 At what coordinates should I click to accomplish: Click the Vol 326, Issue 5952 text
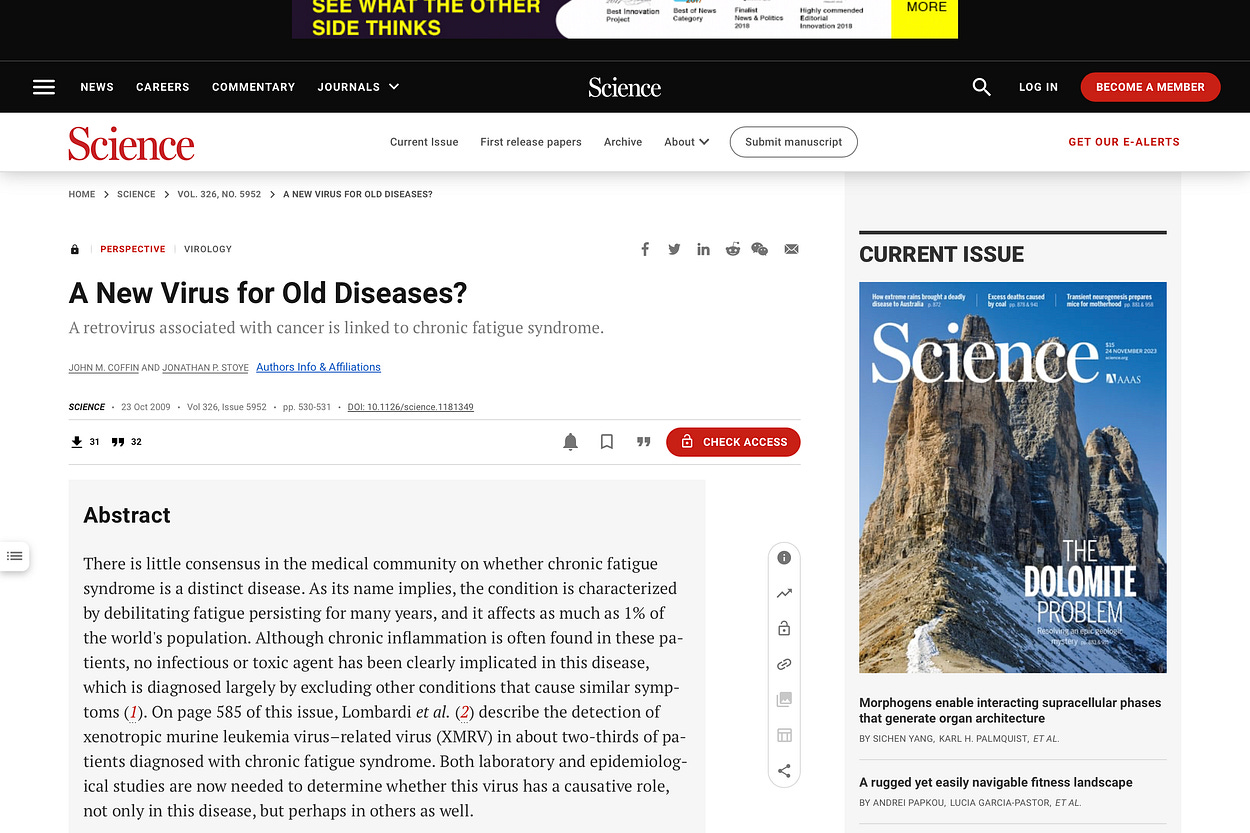coord(227,407)
